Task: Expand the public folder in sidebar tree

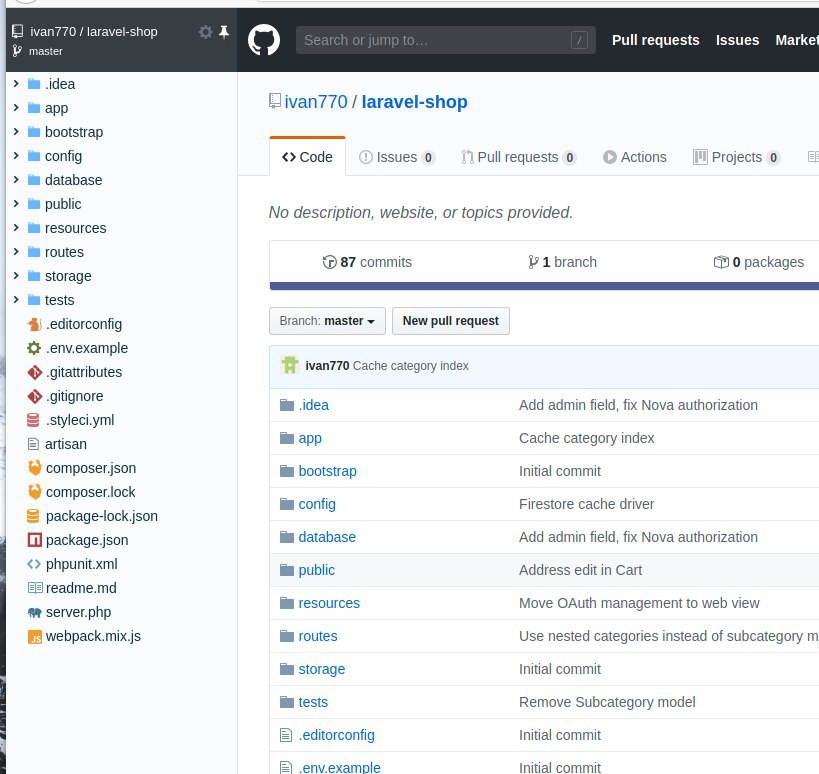Action: (x=16, y=204)
